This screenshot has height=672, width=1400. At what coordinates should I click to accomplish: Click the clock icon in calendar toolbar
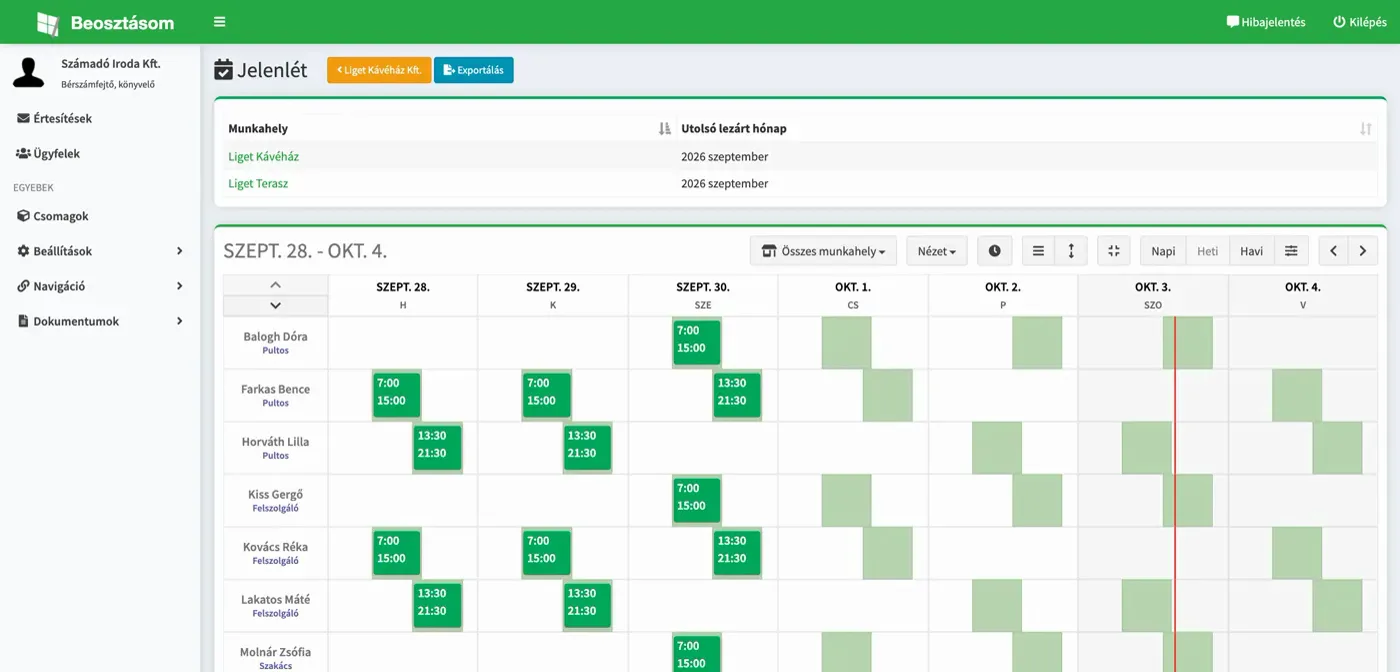[x=995, y=251]
